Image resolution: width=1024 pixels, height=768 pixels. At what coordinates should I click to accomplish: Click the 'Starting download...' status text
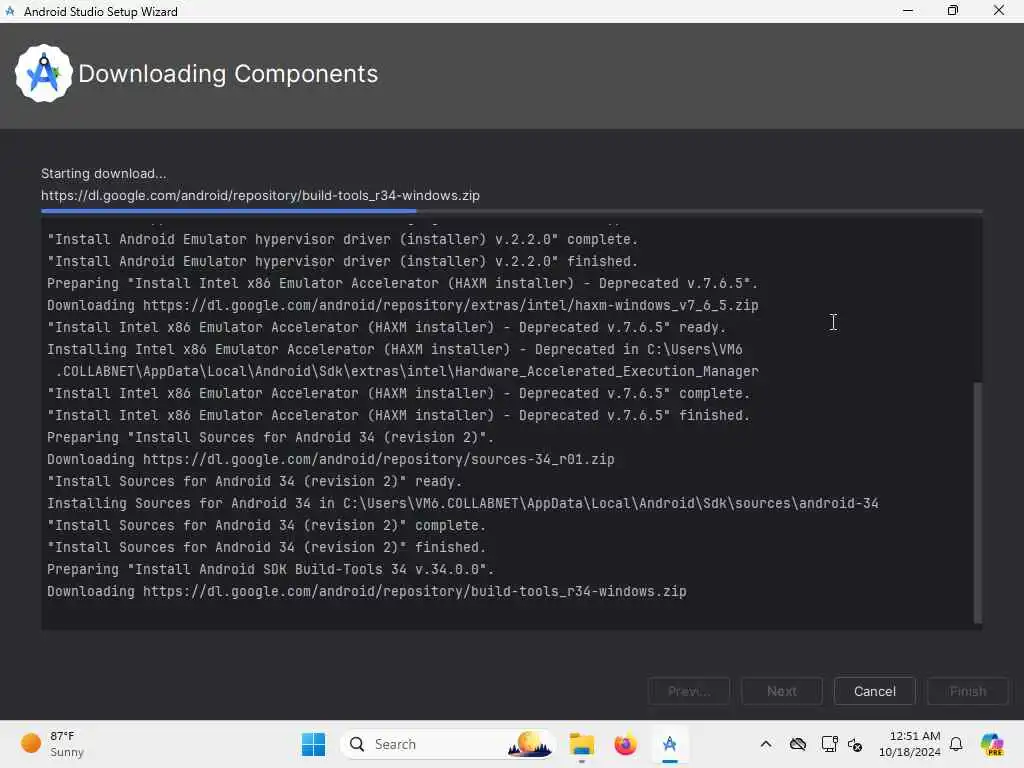point(104,173)
